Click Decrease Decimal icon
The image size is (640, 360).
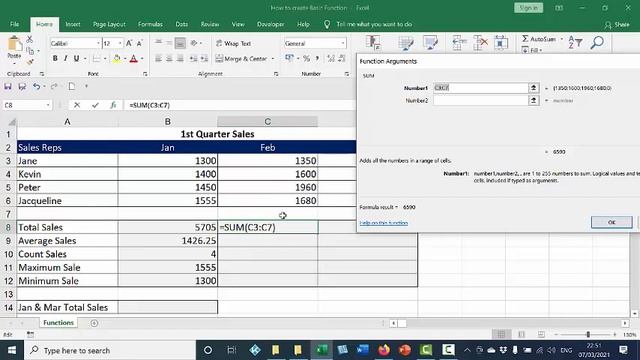click(x=342, y=59)
